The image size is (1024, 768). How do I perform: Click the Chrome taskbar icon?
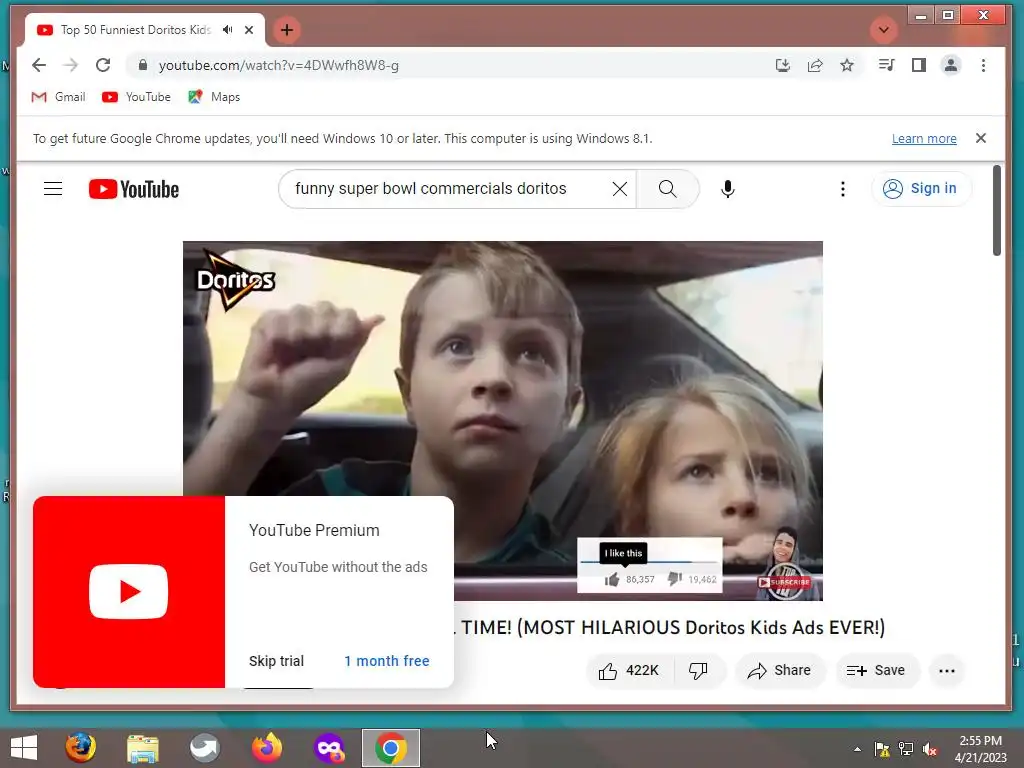tap(391, 748)
